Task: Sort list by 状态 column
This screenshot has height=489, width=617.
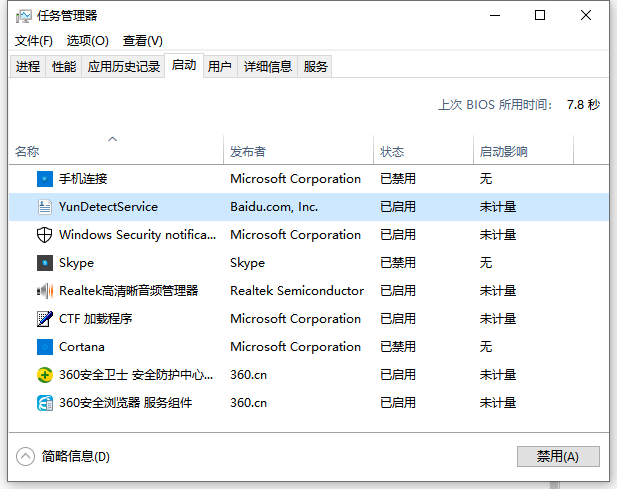Action: coord(392,152)
